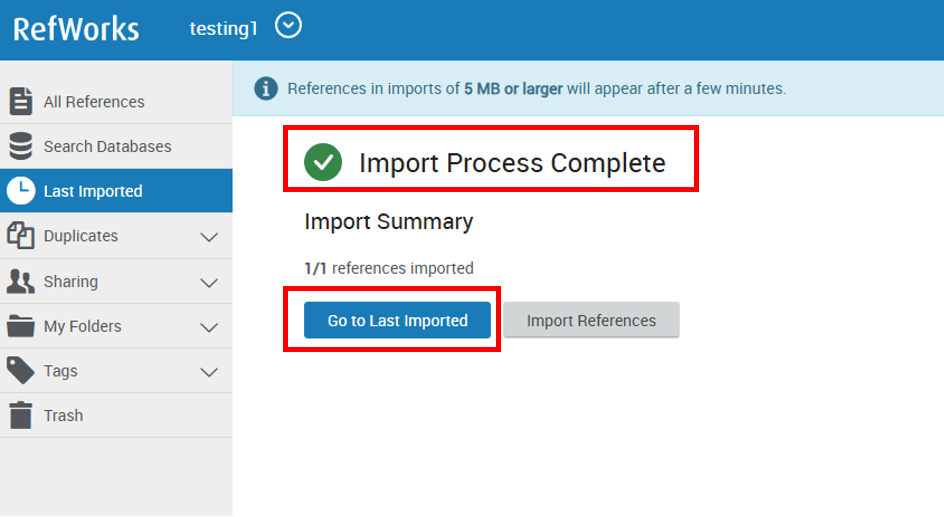Image resolution: width=944 pixels, height=517 pixels.
Task: Open All References in sidebar
Action: point(94,102)
